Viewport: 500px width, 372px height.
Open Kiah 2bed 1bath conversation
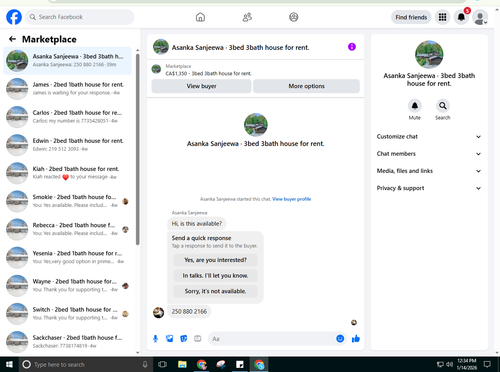pyautogui.click(x=68, y=173)
